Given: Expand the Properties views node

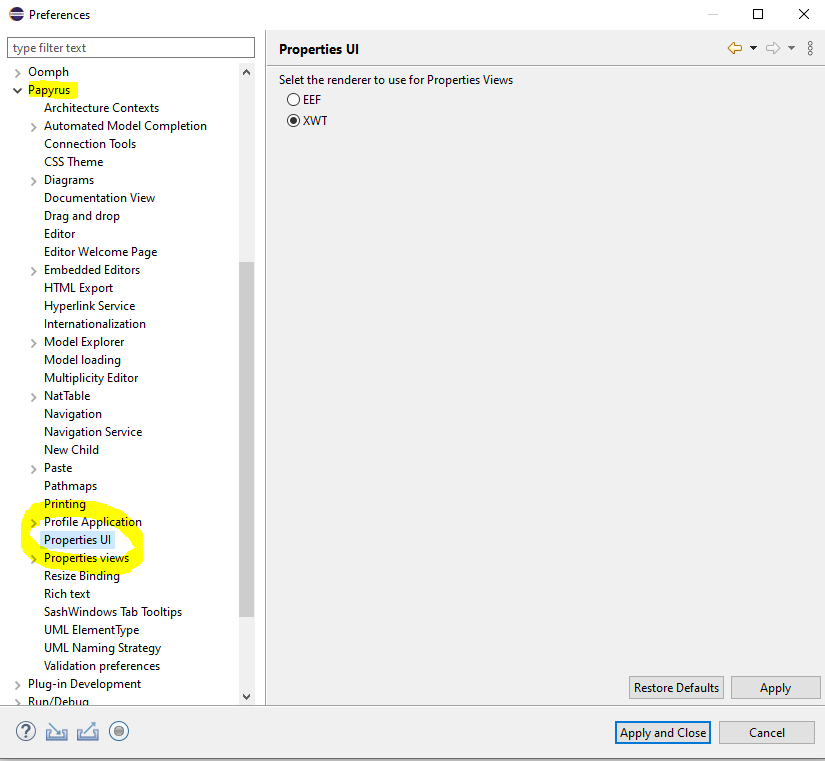Looking at the screenshot, I should (x=33, y=559).
